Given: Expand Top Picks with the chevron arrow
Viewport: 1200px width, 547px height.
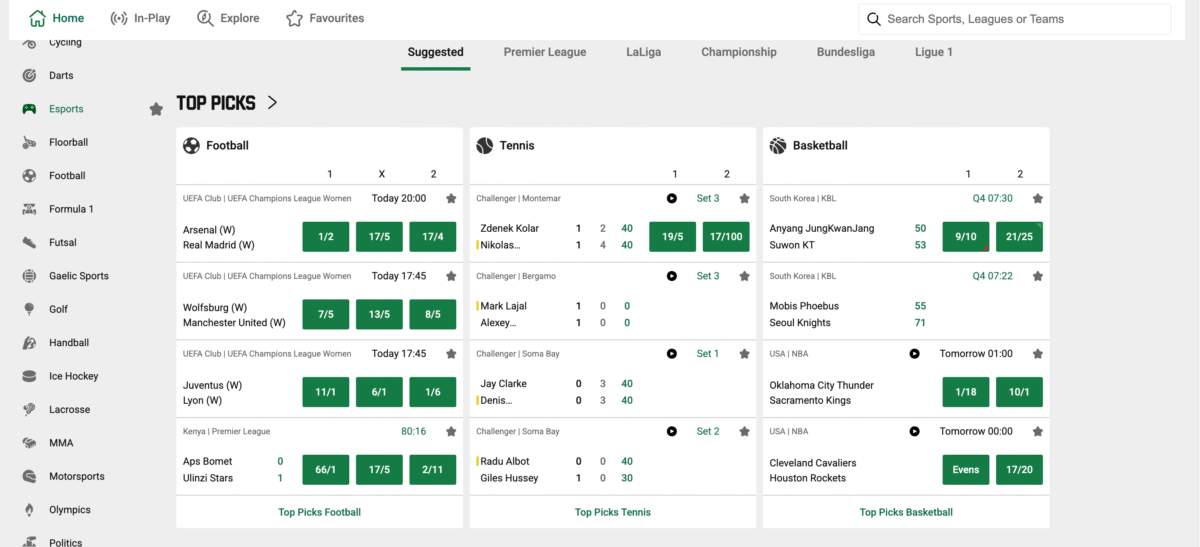Looking at the screenshot, I should (272, 103).
